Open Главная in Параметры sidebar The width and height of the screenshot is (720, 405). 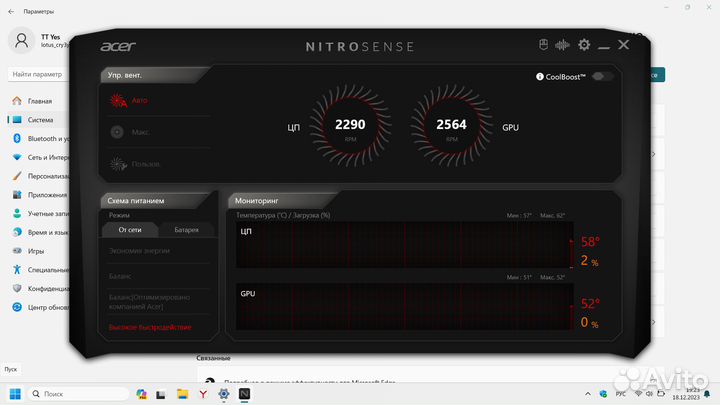39,101
